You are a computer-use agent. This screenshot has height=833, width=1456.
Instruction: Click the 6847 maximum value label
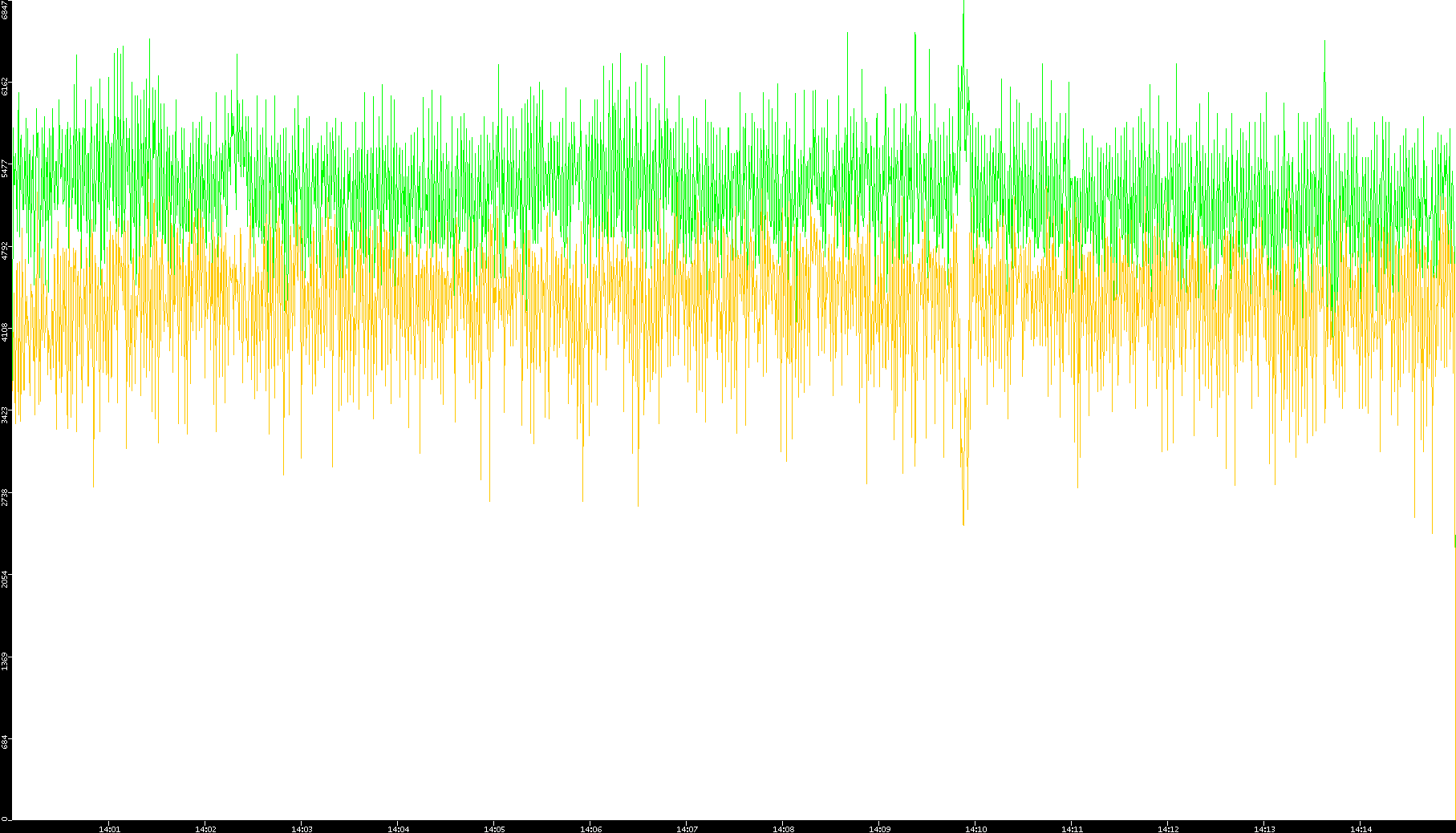click(x=6, y=10)
